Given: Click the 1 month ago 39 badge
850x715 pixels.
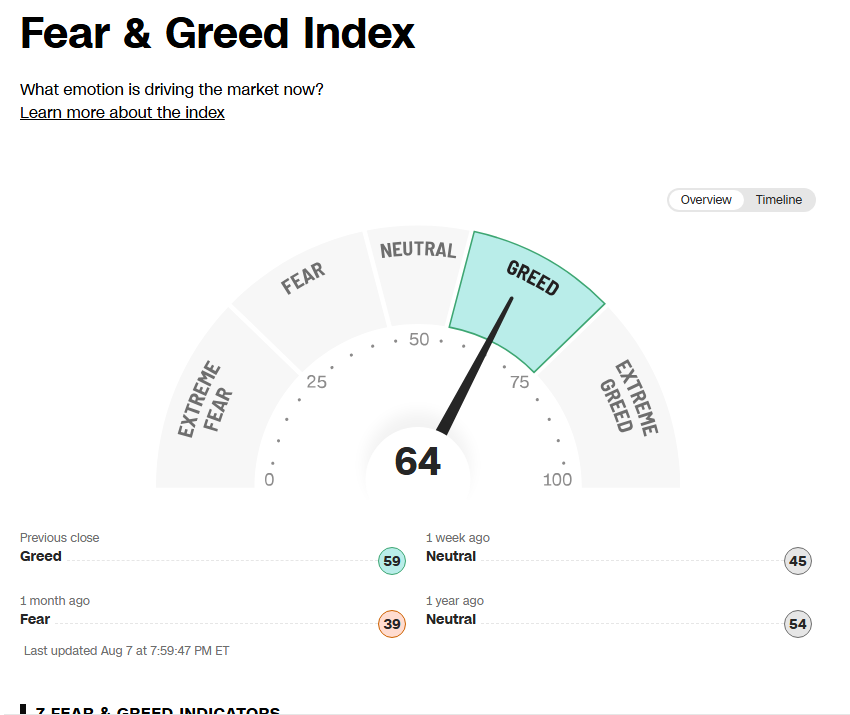Looking at the screenshot, I should pos(391,624).
